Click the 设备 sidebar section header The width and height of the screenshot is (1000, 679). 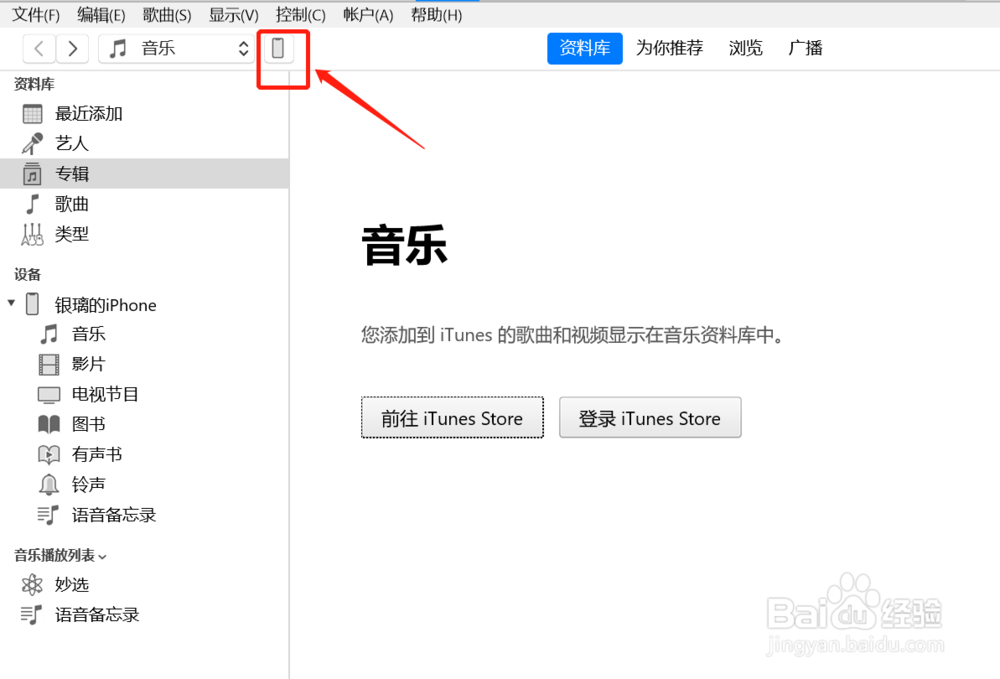(x=27, y=275)
